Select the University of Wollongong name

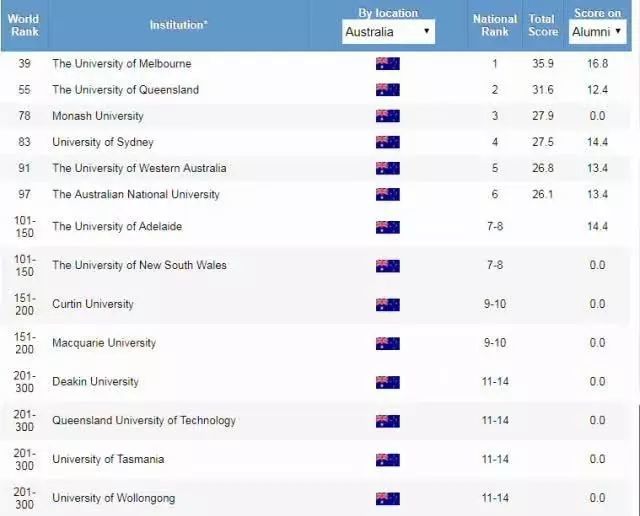(x=113, y=498)
